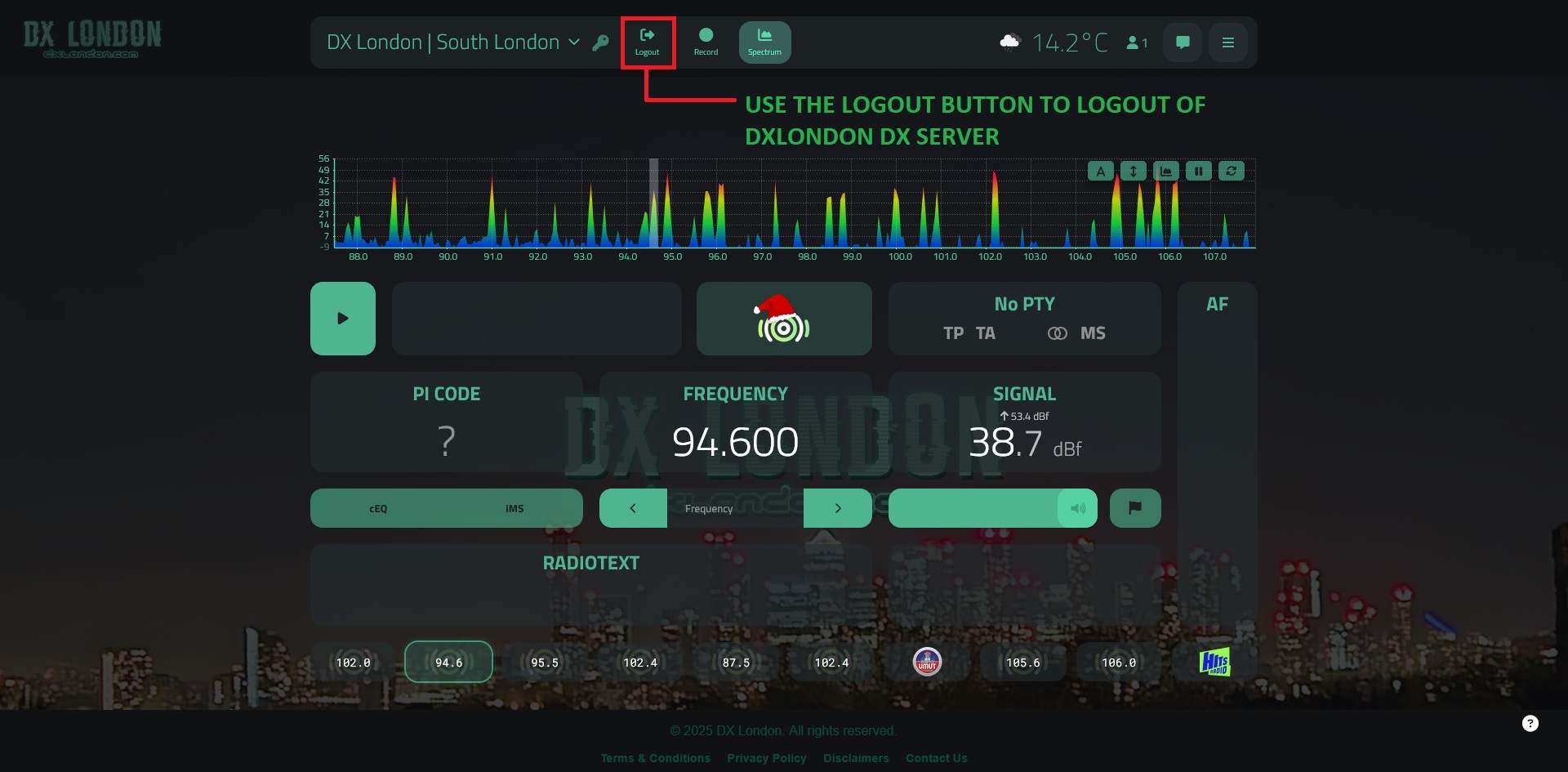Click the key icon beside server name
The height and width of the screenshot is (772, 1568).
pos(600,43)
